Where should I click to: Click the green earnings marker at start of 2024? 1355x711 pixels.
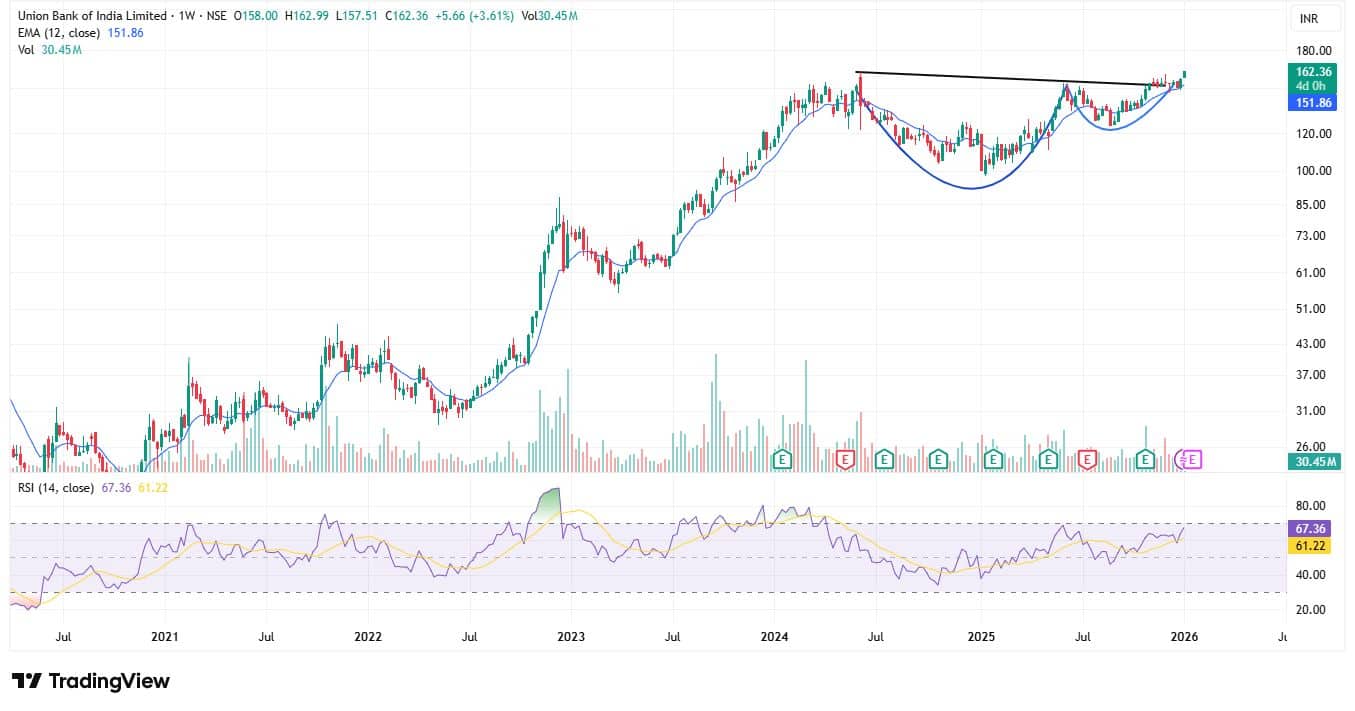tap(784, 459)
